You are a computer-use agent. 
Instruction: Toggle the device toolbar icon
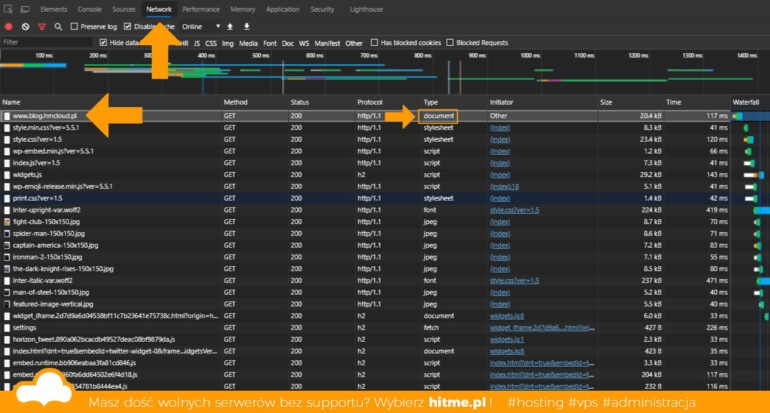[25, 9]
